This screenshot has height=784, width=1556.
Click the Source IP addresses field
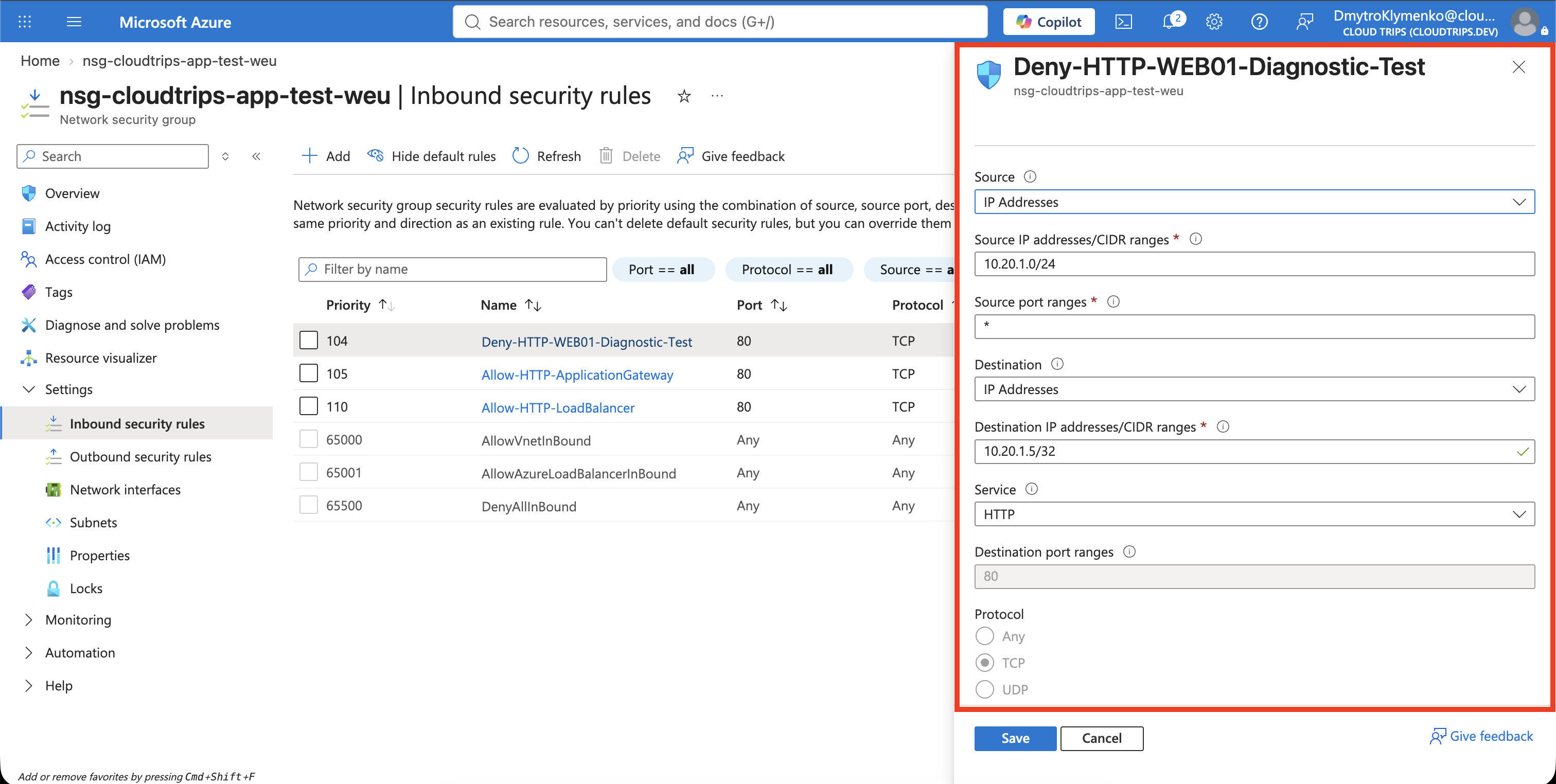pos(1254,264)
